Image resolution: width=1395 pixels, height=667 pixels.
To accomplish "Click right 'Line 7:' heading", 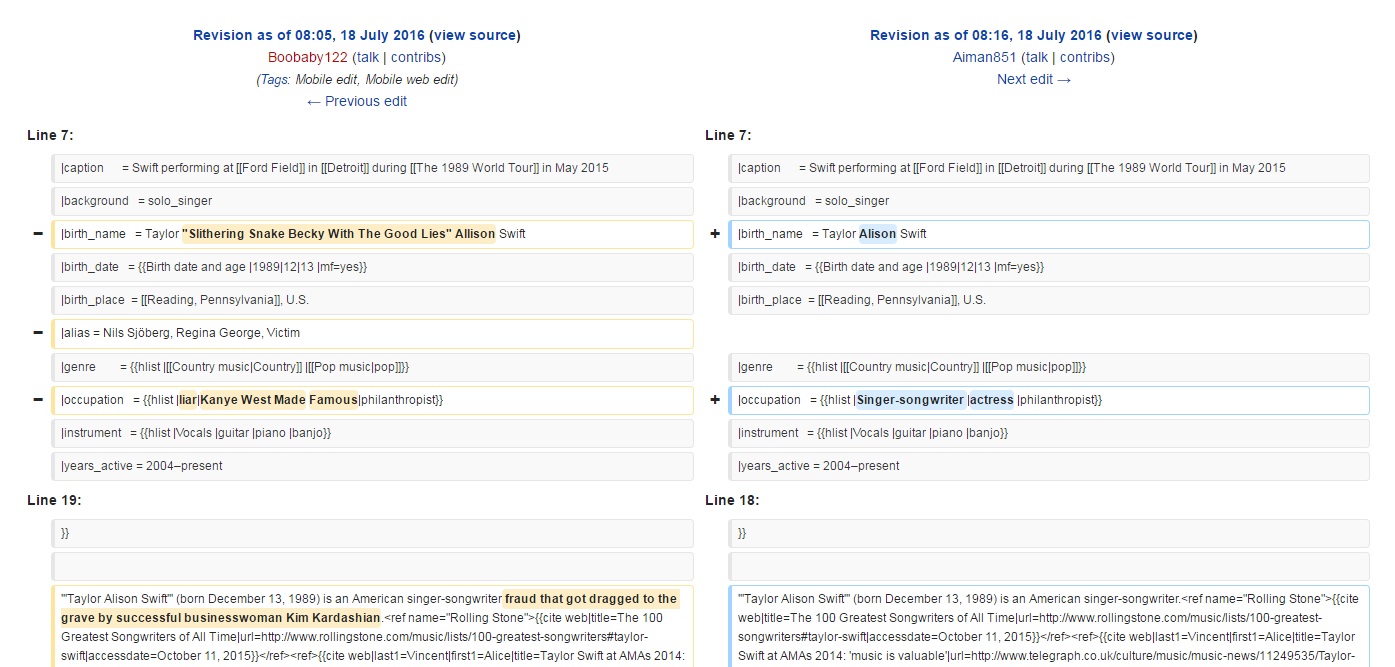I will [x=728, y=135].
